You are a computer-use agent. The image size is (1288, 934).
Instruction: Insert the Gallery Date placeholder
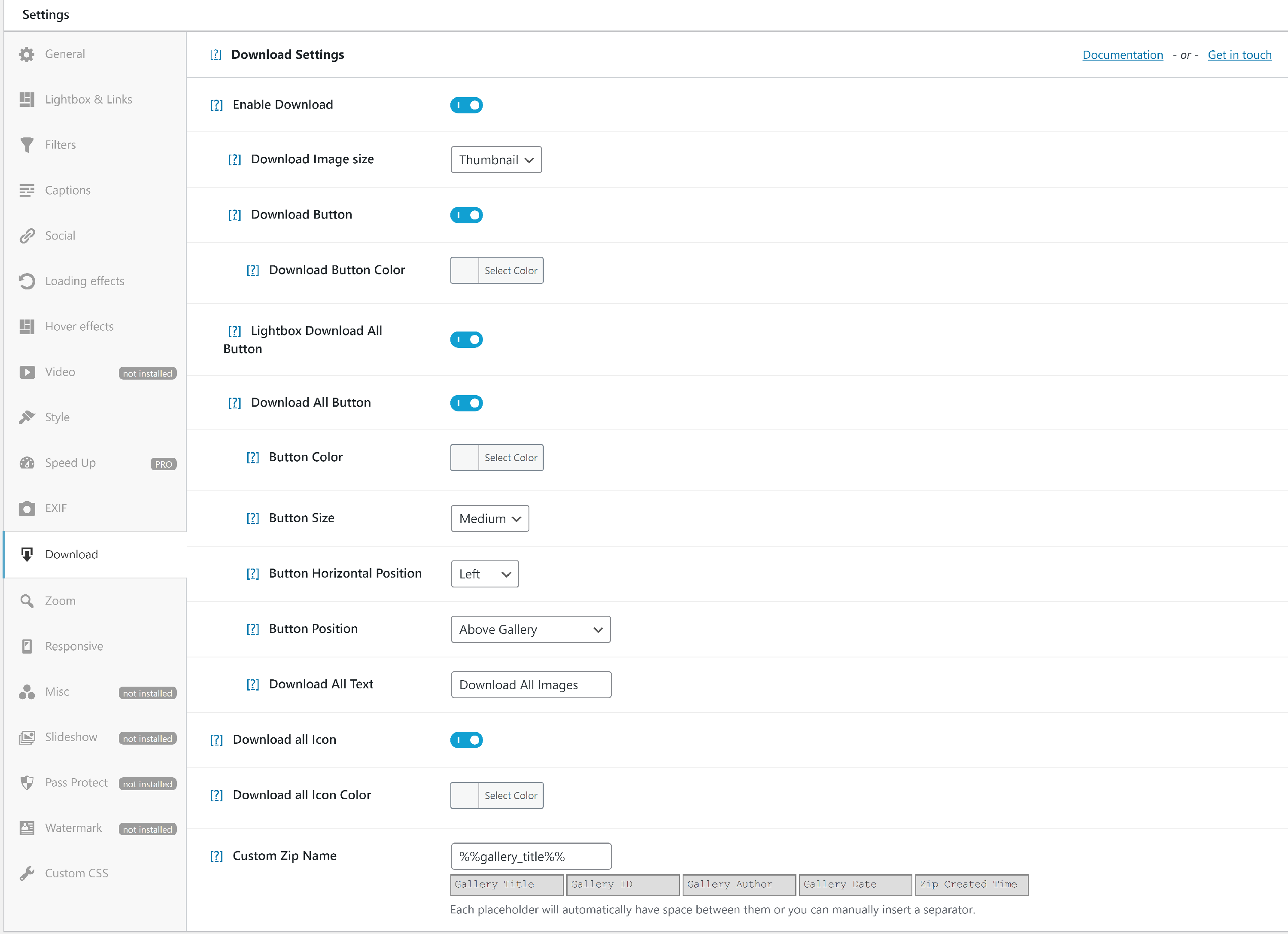pos(855,885)
